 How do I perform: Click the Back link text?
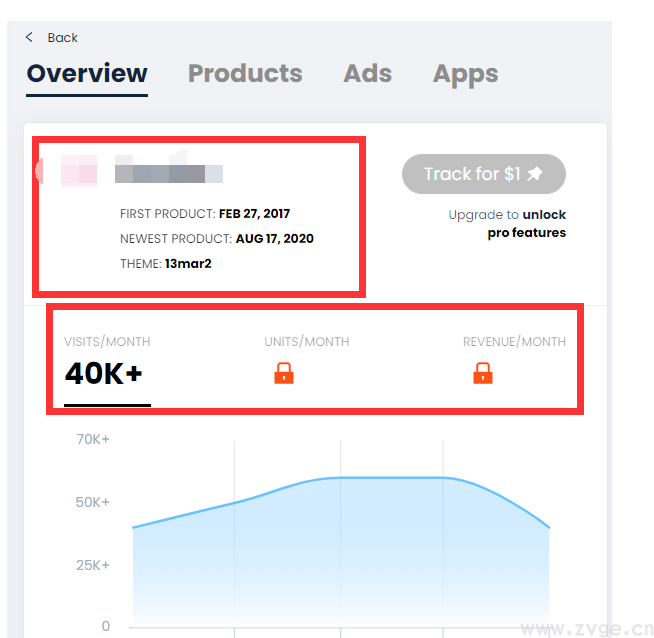point(63,38)
